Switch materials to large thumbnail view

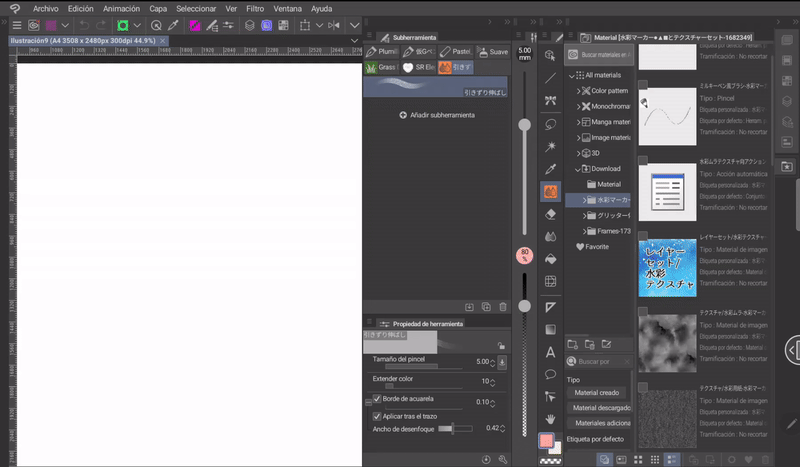coord(638,459)
